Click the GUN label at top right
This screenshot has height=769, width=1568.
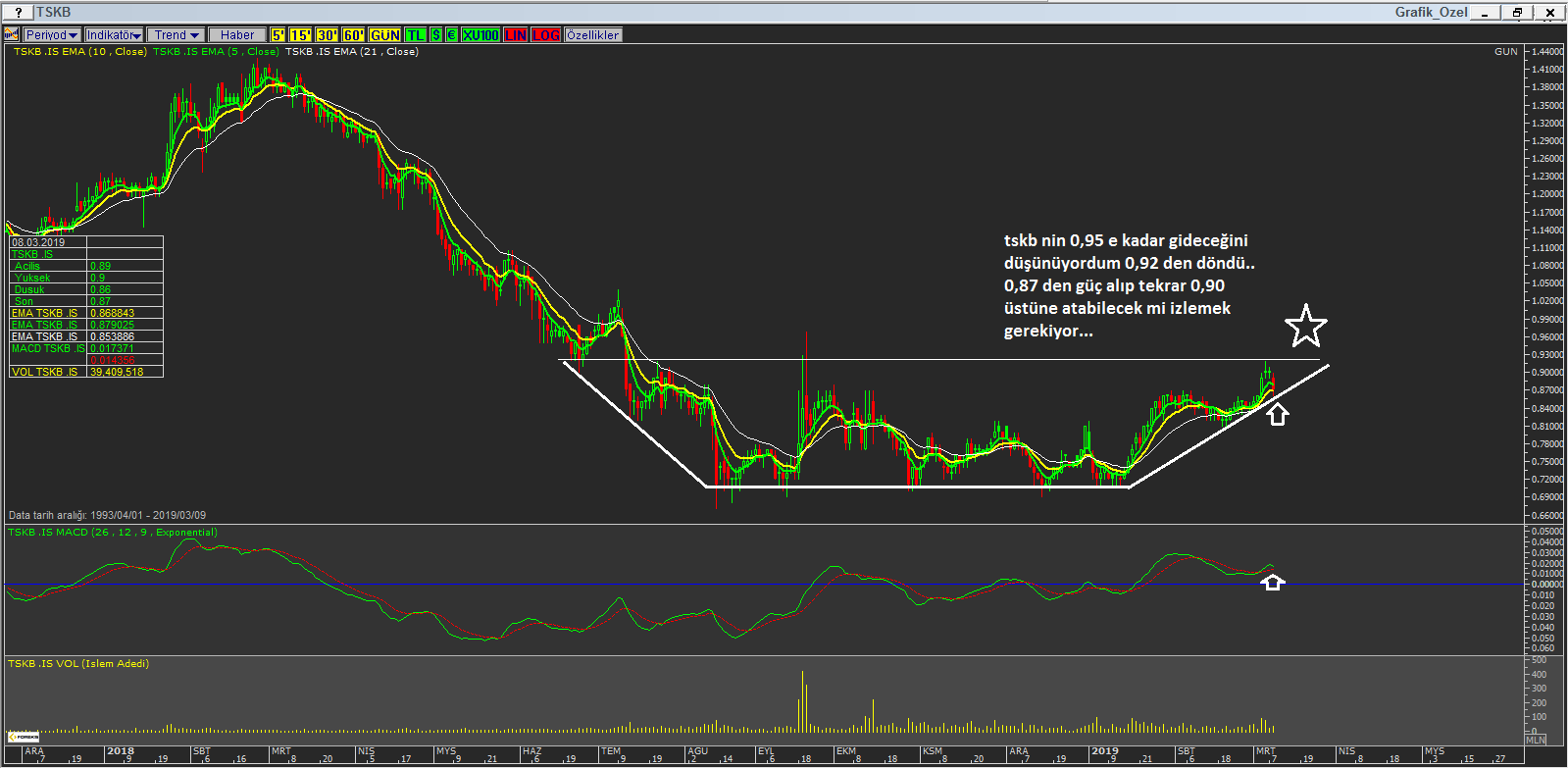[x=1505, y=51]
